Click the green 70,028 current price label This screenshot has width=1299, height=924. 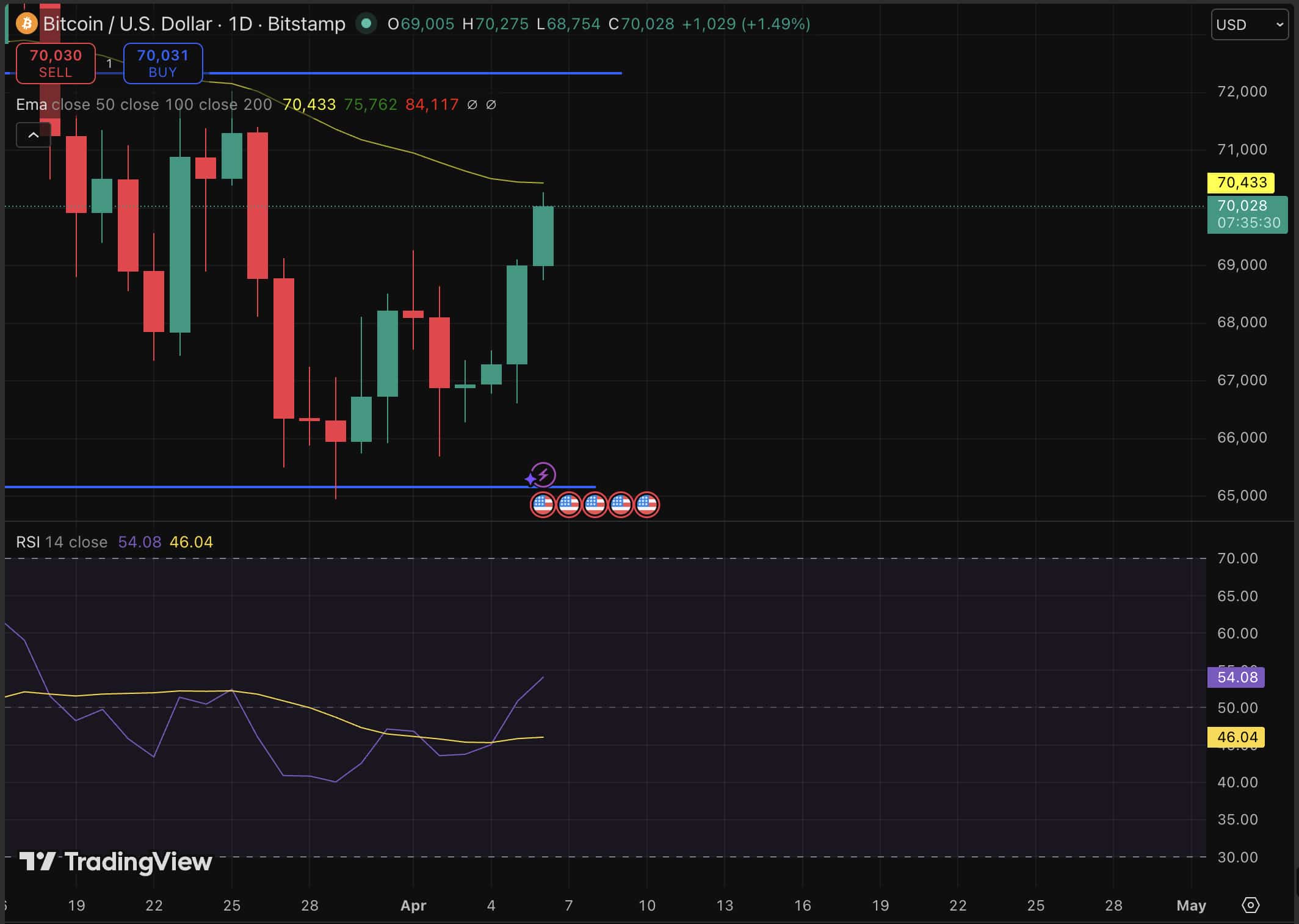tap(1247, 214)
